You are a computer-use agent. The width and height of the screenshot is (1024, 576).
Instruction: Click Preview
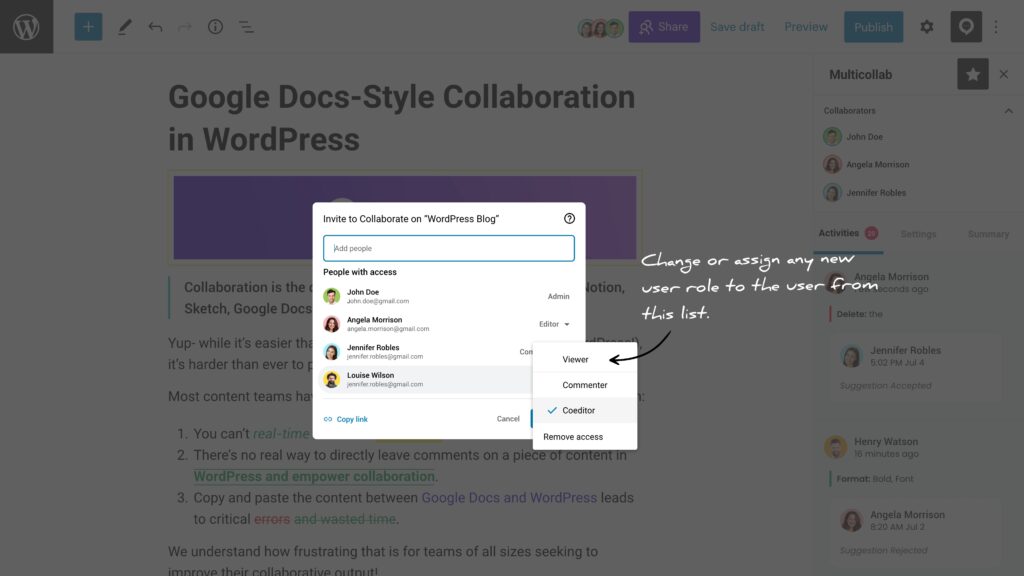pos(806,27)
